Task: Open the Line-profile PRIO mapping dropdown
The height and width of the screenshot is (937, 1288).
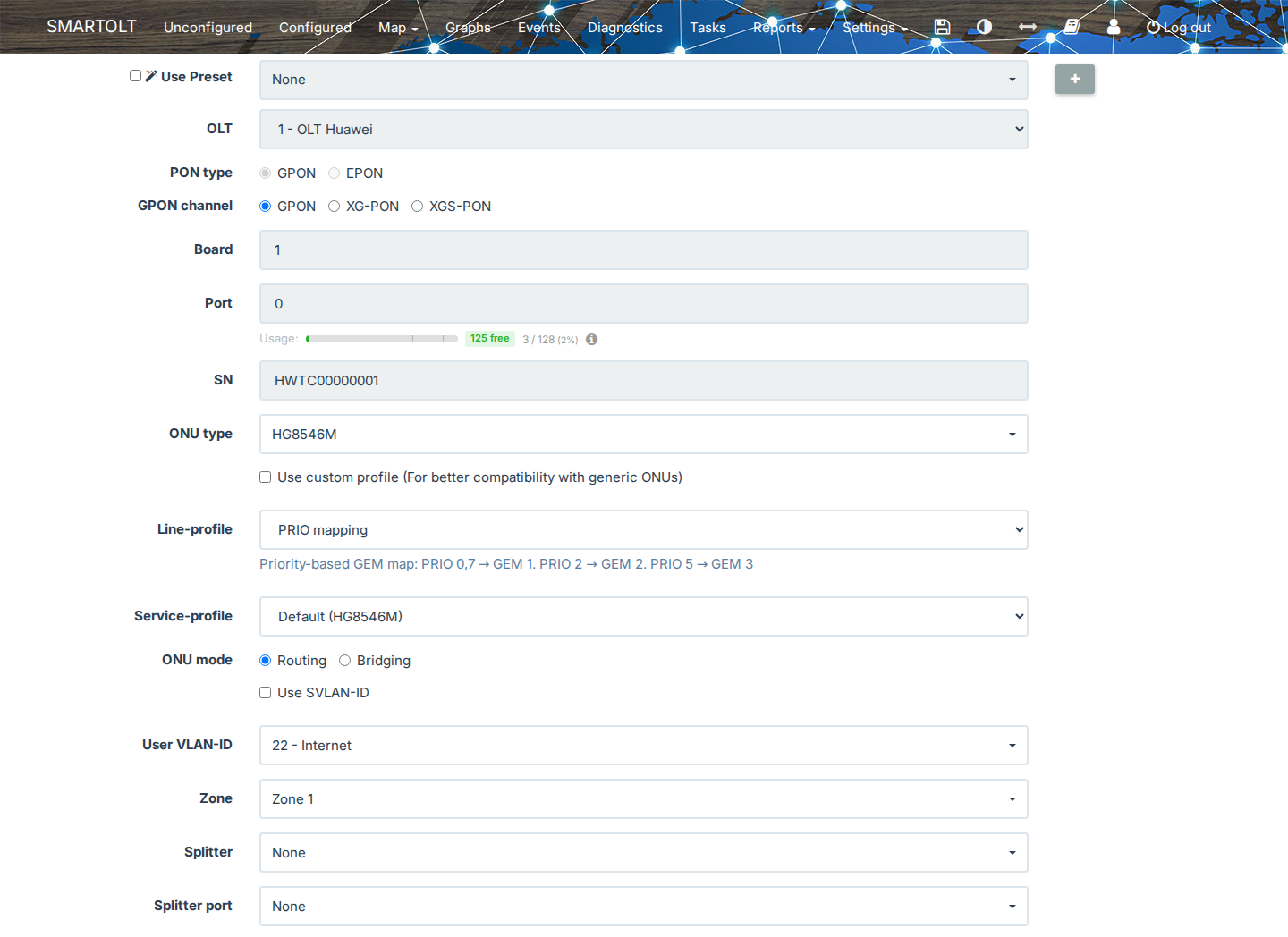Action: pyautogui.click(x=644, y=529)
